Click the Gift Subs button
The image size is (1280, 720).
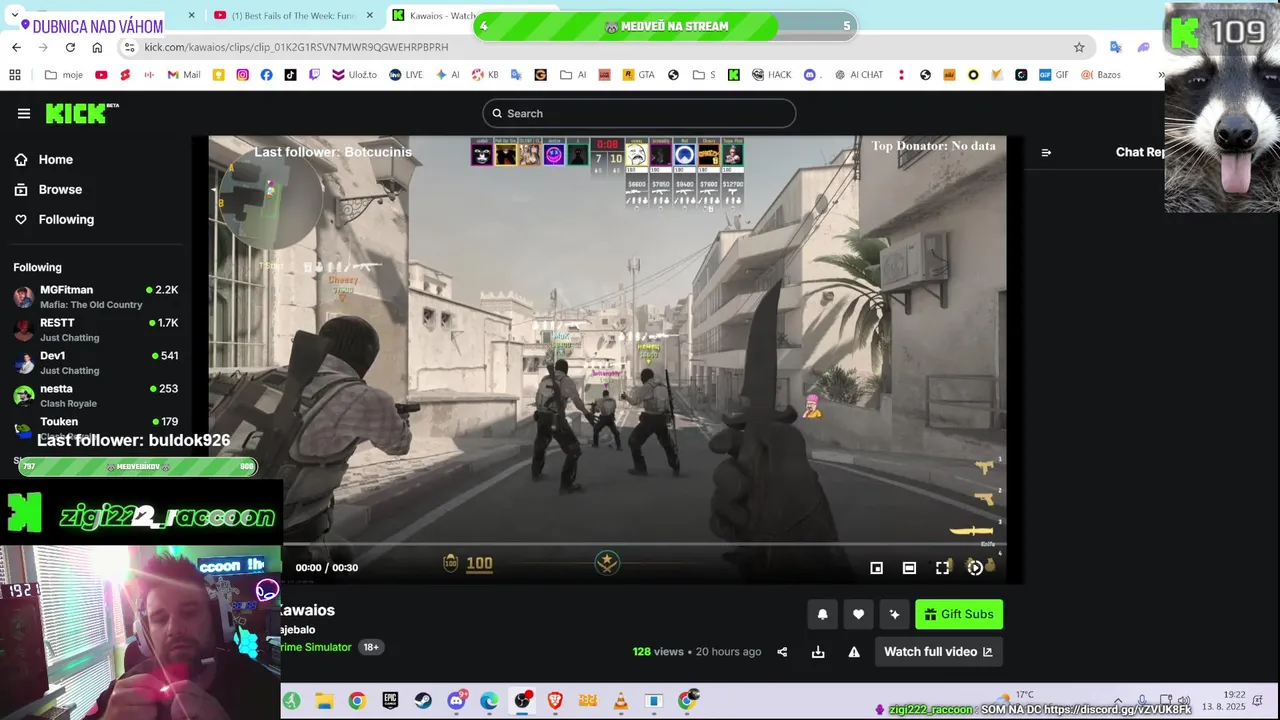(x=959, y=614)
